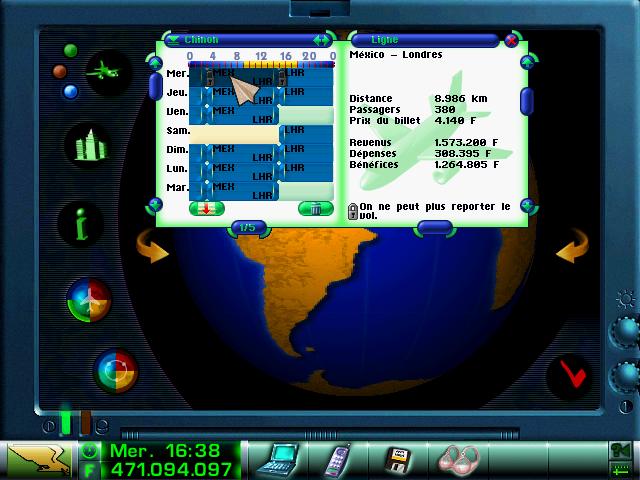The width and height of the screenshot is (640, 480).
Task: Click the Distance value 8.986 km
Action: 461,98
